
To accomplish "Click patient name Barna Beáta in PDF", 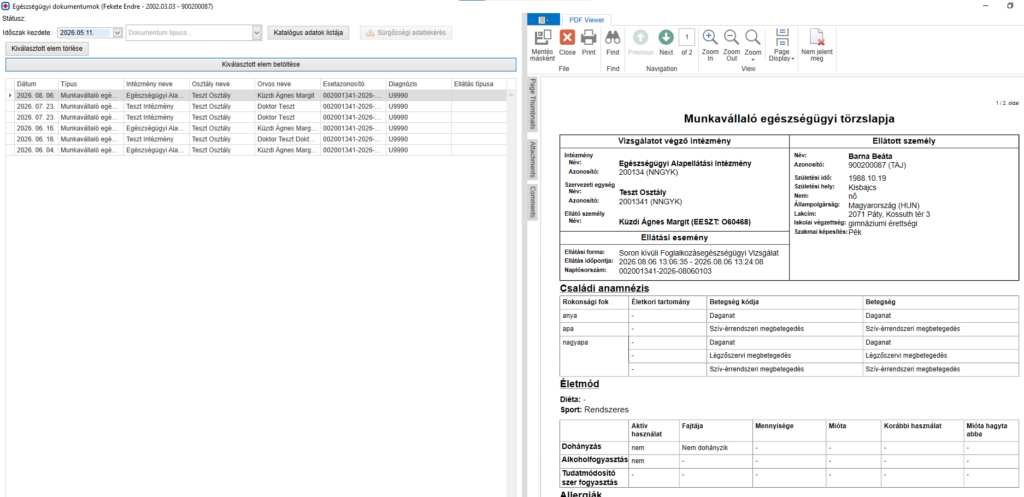I will (x=869, y=156).
